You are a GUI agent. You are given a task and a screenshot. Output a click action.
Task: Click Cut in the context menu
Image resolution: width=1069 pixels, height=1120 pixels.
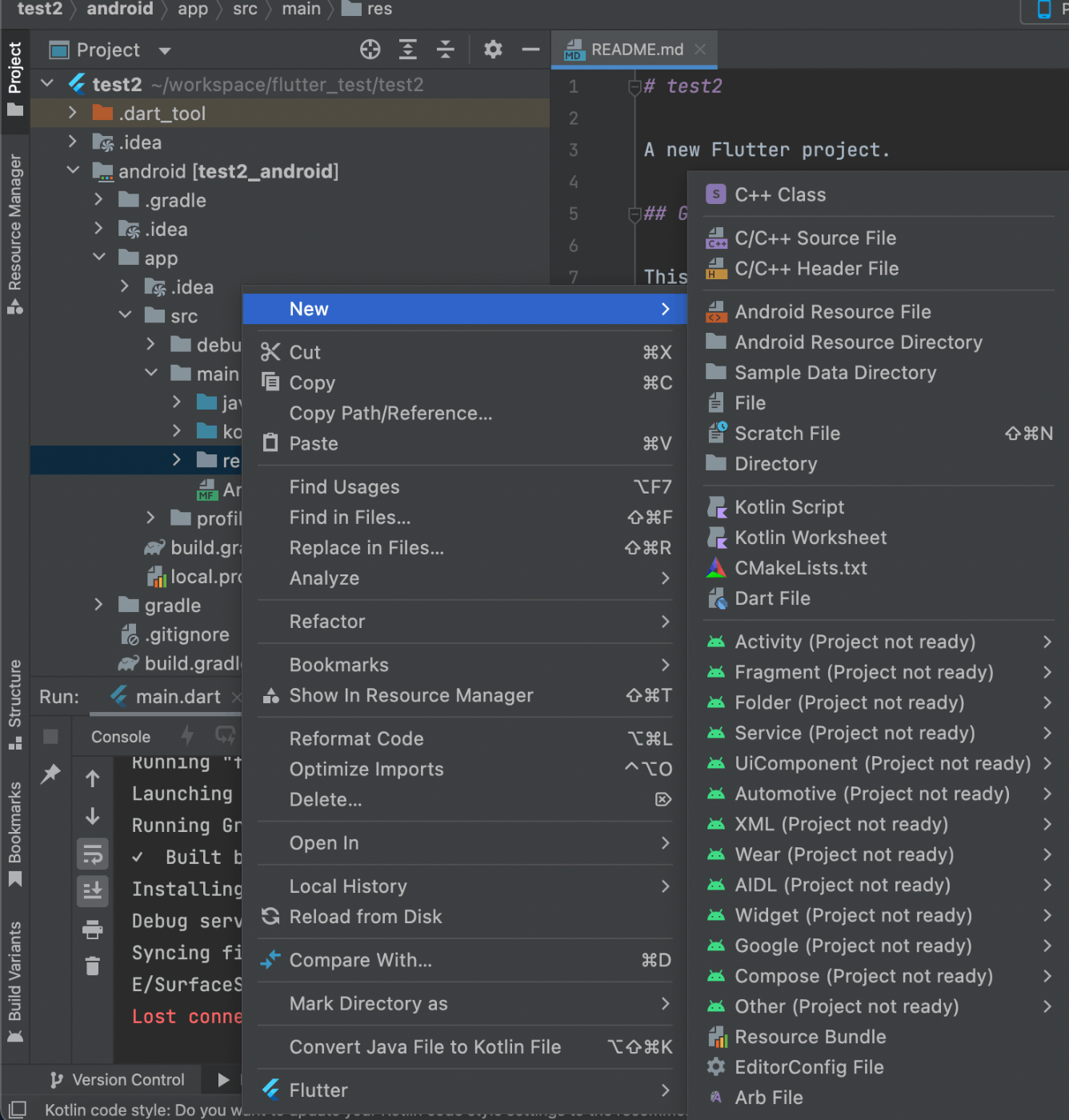pyautogui.click(x=465, y=352)
